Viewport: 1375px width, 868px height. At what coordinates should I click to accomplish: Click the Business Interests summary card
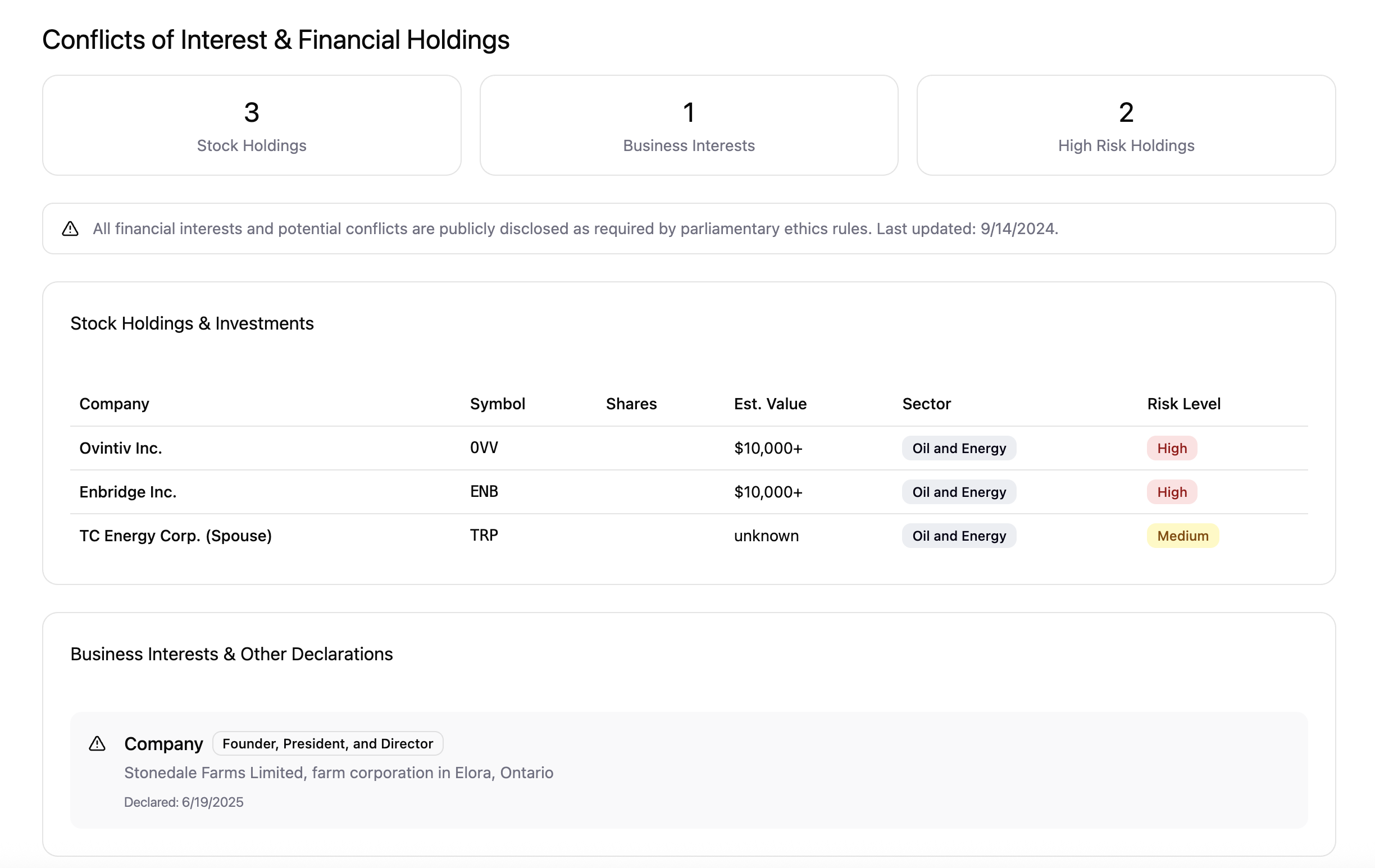(x=689, y=126)
